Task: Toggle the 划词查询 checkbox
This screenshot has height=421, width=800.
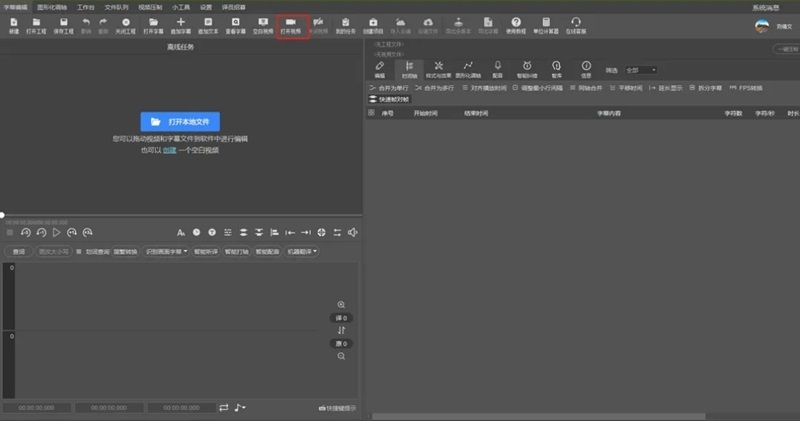Action: [80, 251]
